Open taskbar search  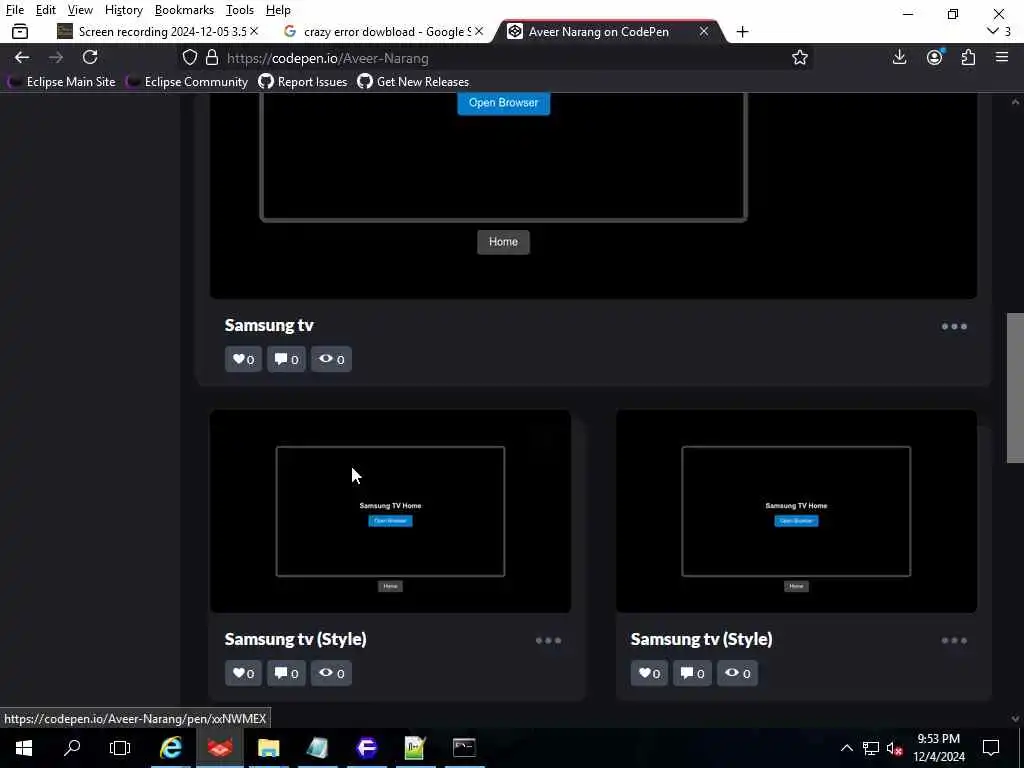point(72,748)
